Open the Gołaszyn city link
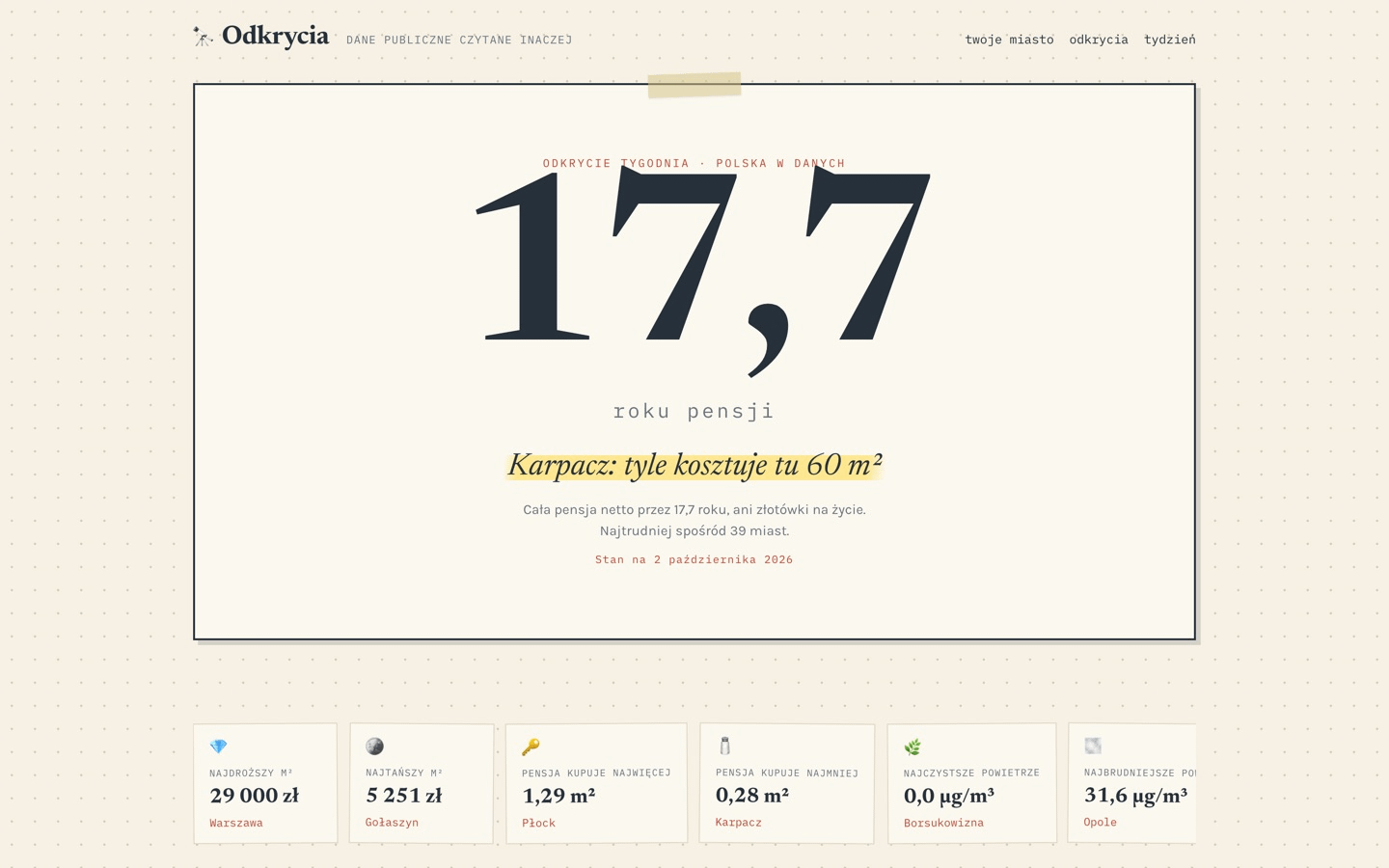The height and width of the screenshot is (868, 1389). pyautogui.click(x=393, y=823)
